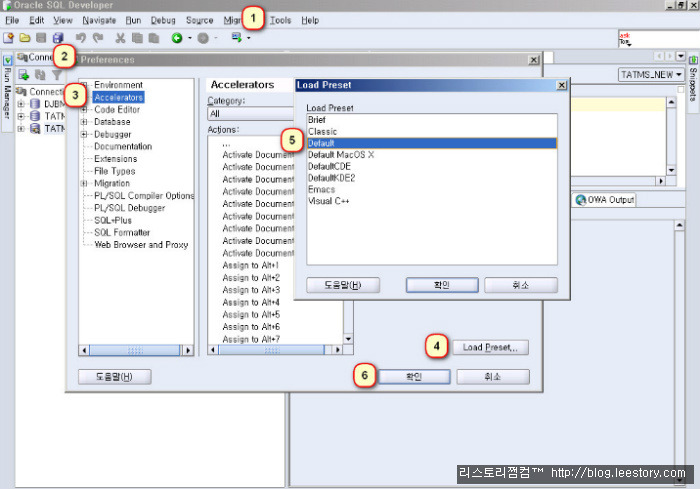Select Accelerators in the preferences tree

pos(118,97)
